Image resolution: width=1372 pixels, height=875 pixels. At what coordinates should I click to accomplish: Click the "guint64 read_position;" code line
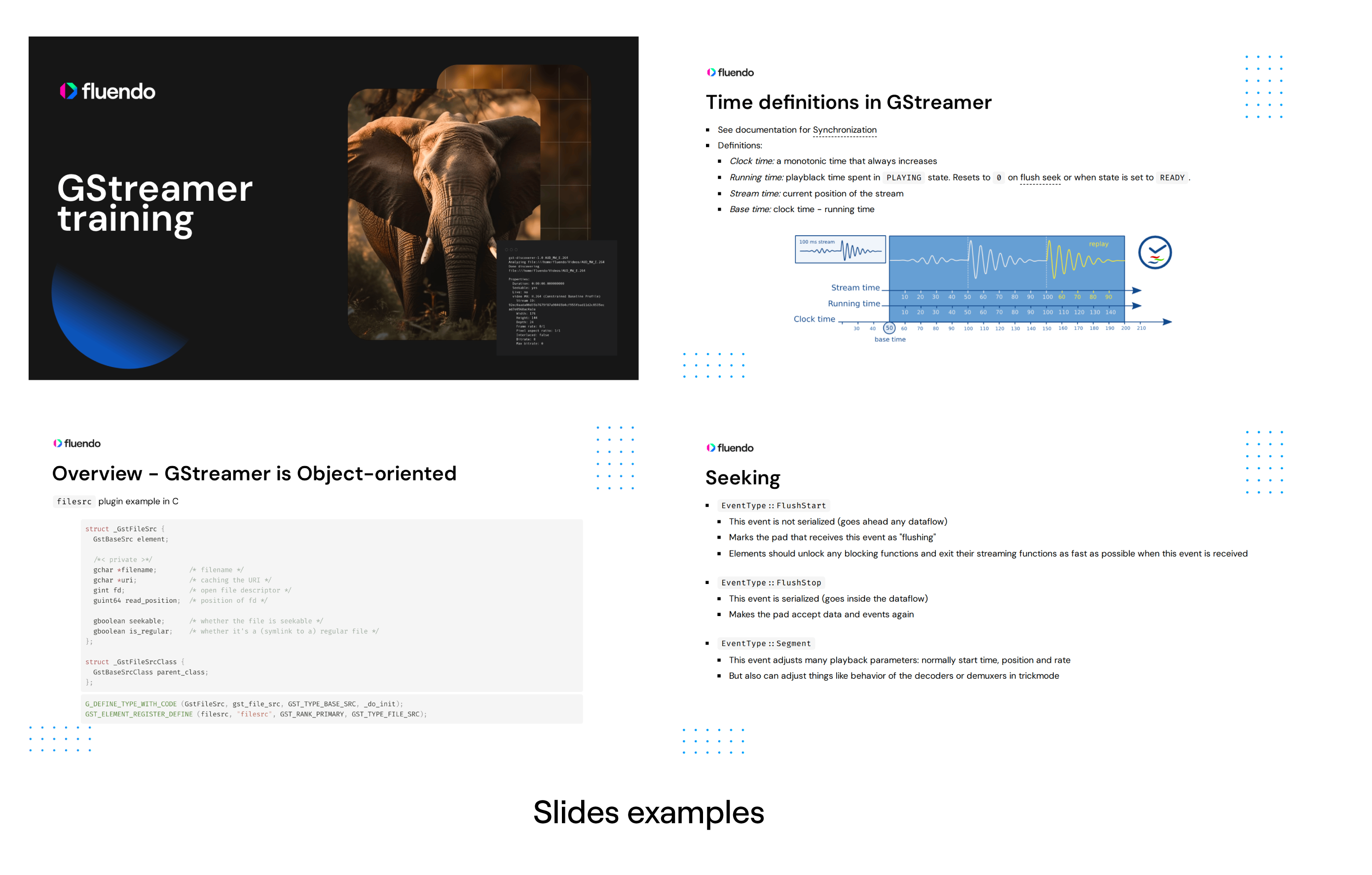[x=137, y=601]
